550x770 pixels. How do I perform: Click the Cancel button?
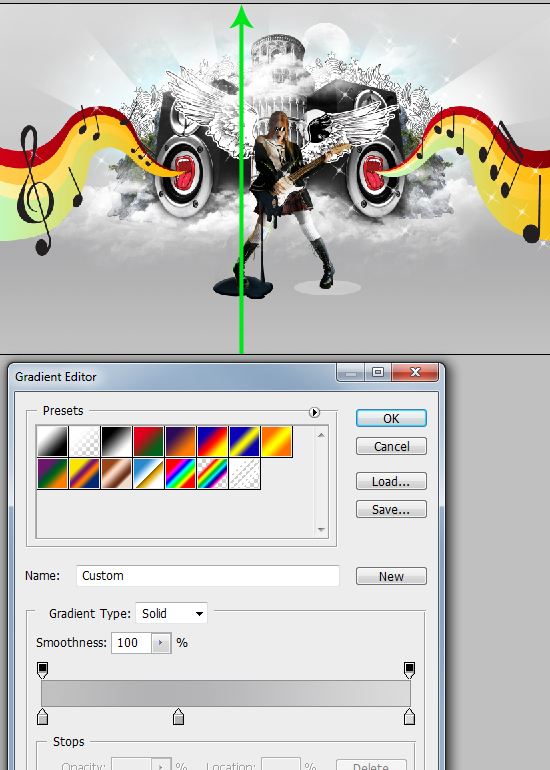click(x=391, y=446)
